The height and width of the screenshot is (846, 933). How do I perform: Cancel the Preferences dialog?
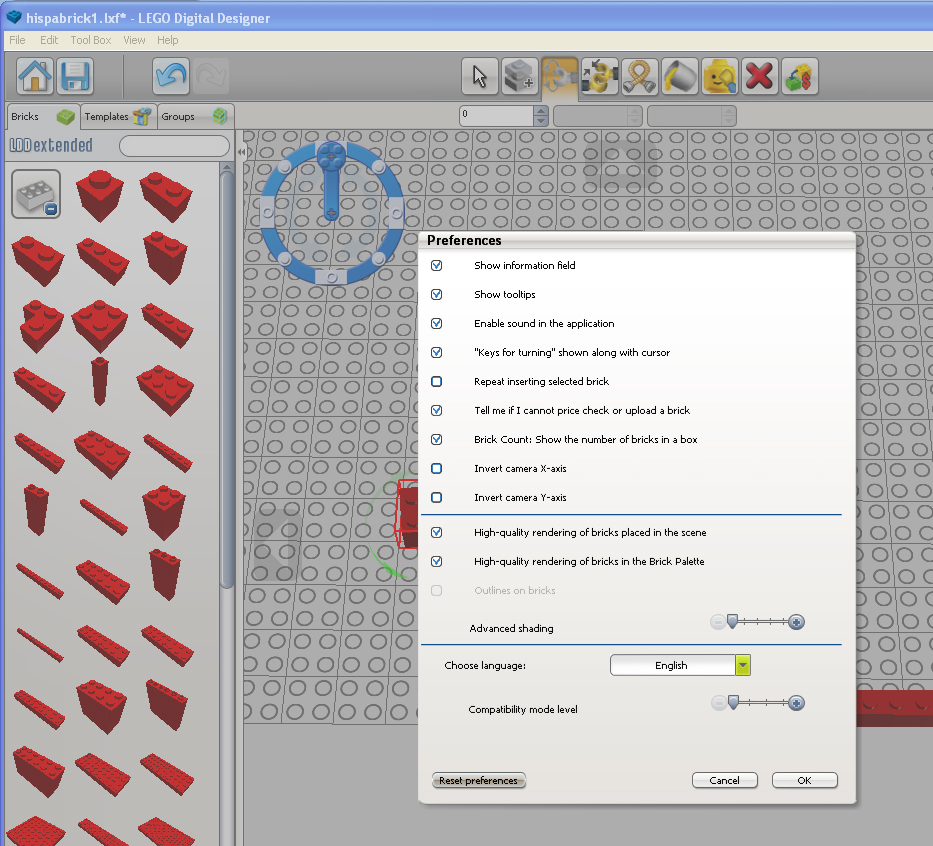tap(725, 781)
